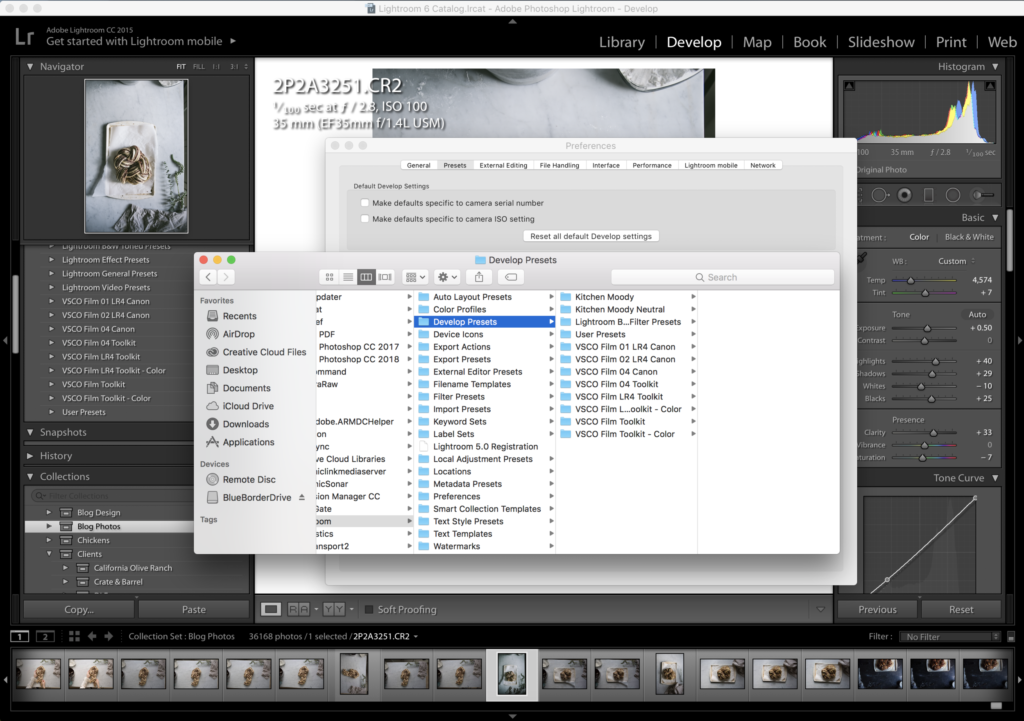This screenshot has height=721, width=1024.
Task: Open Finder action gear menu
Action: (447, 277)
